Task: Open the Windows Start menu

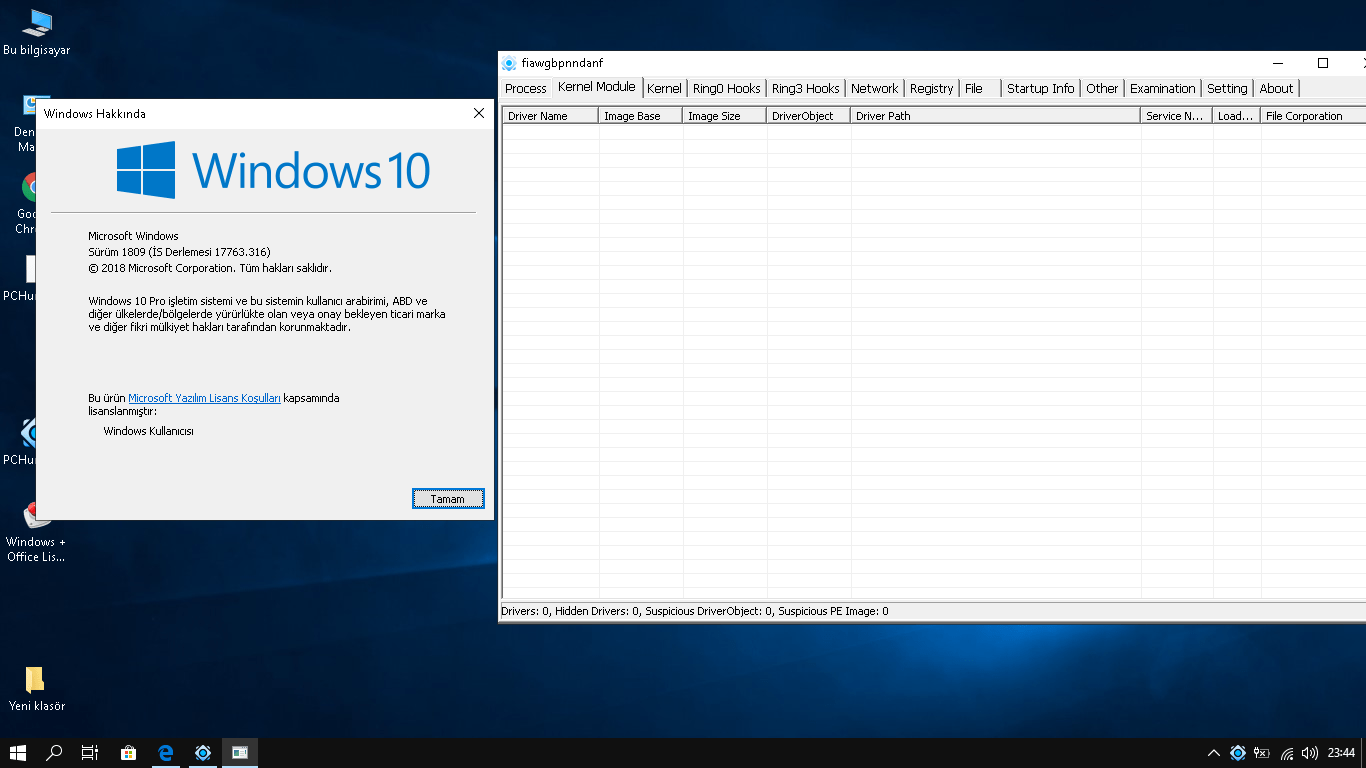Action: 17,753
